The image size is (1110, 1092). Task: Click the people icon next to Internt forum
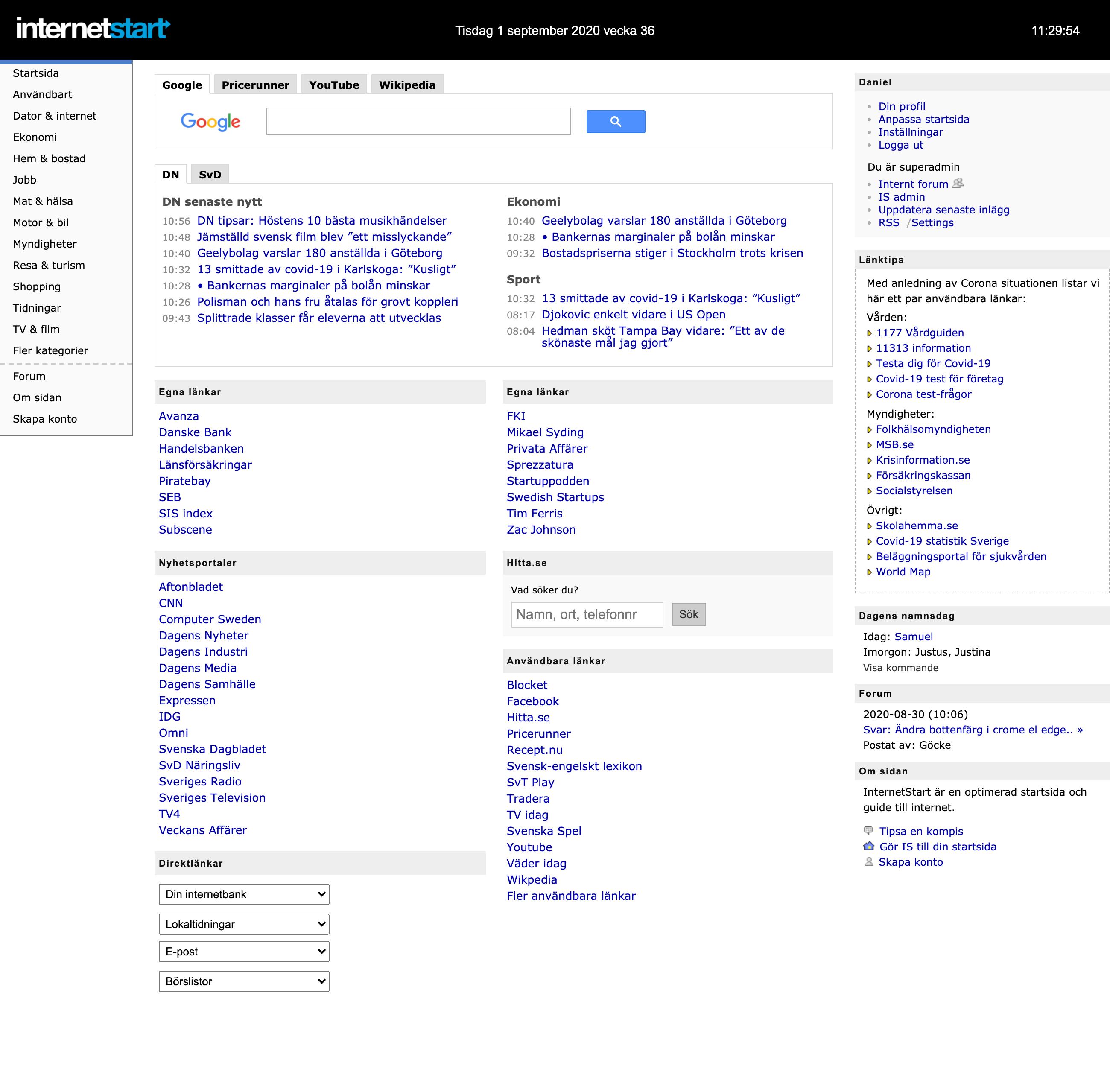click(x=958, y=183)
